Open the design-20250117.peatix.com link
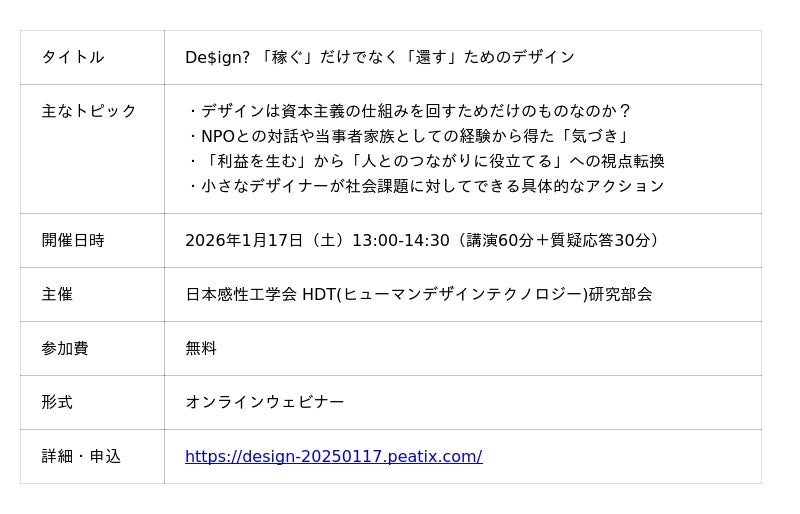800x514 pixels. point(333,456)
